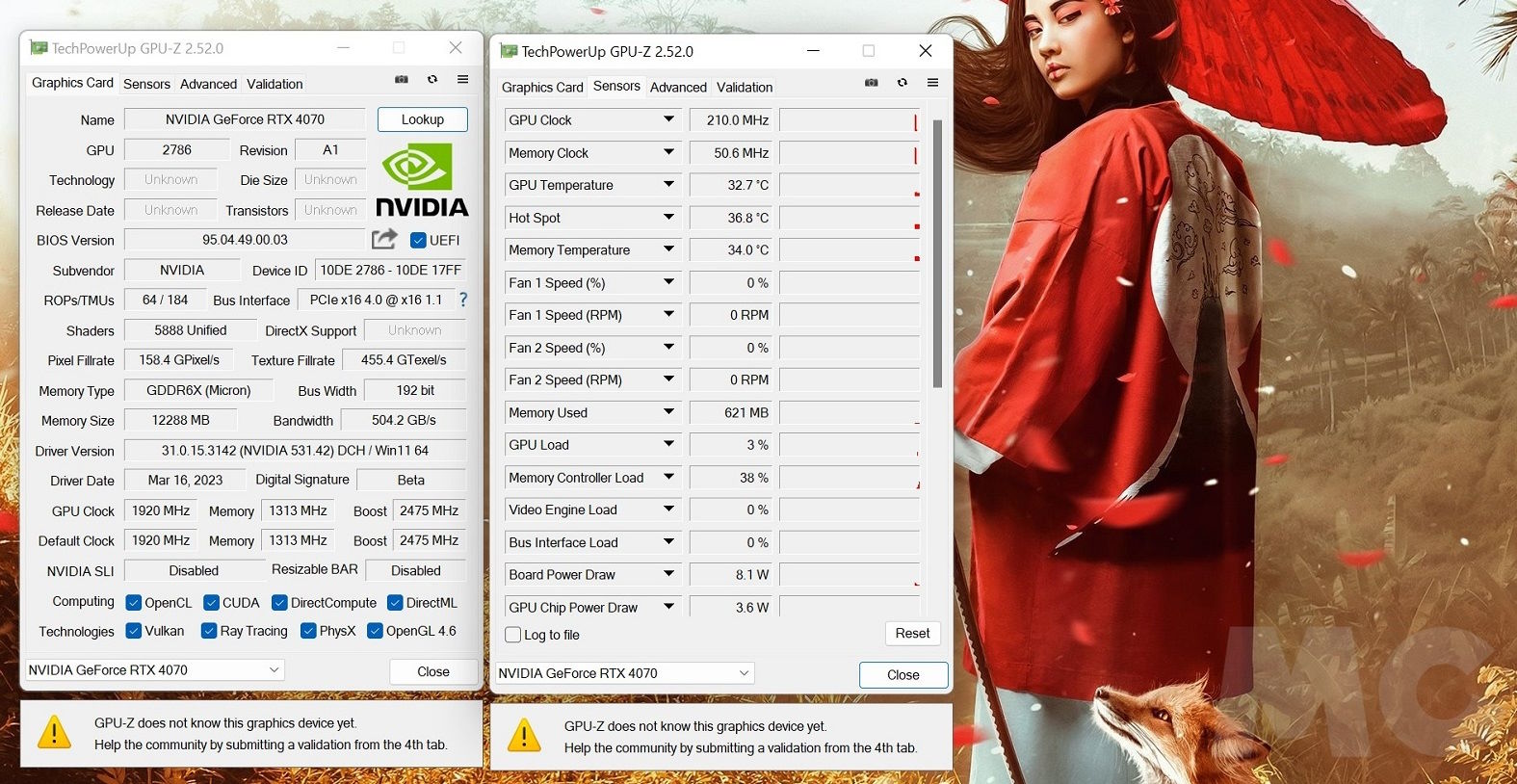Click Close button in left GPU-Z window
The height and width of the screenshot is (784, 1517).
point(432,671)
